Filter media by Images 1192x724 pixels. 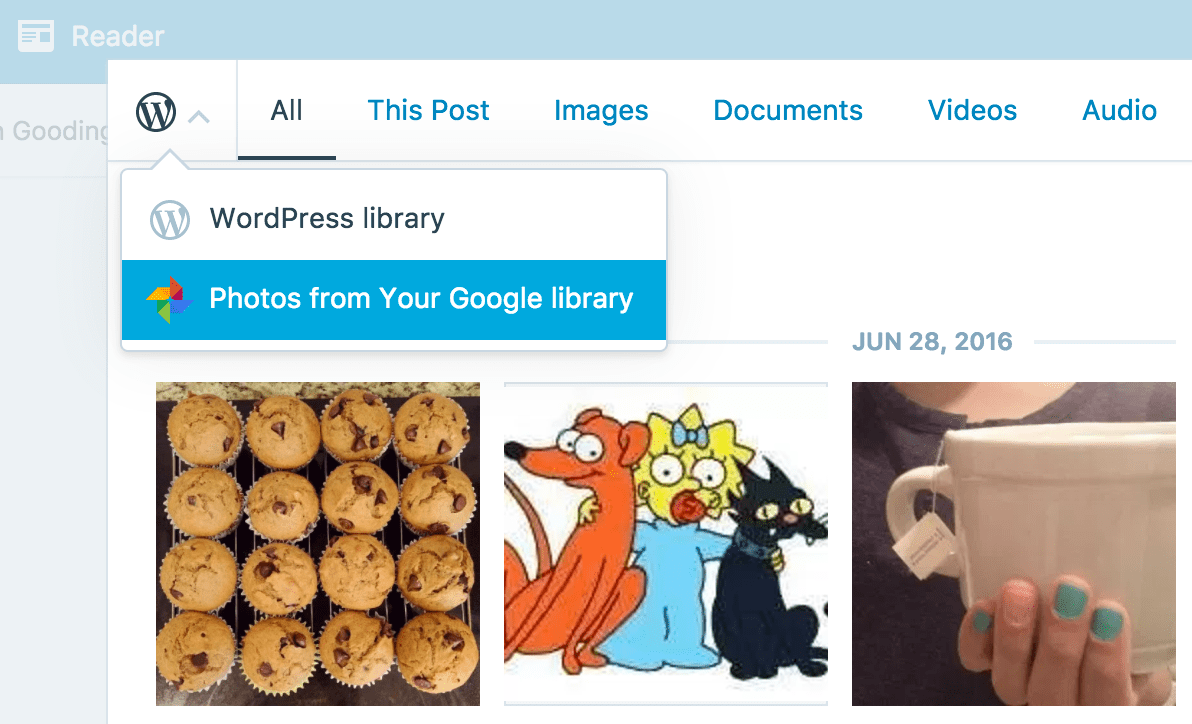[601, 110]
